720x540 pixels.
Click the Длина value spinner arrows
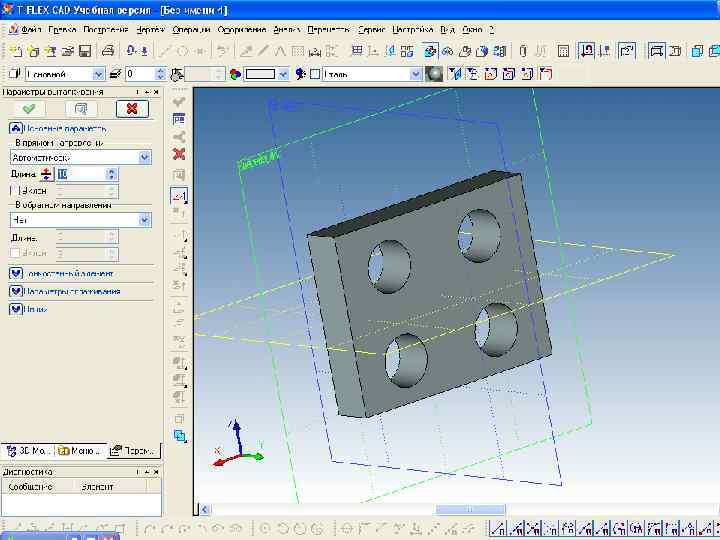tap(112, 174)
